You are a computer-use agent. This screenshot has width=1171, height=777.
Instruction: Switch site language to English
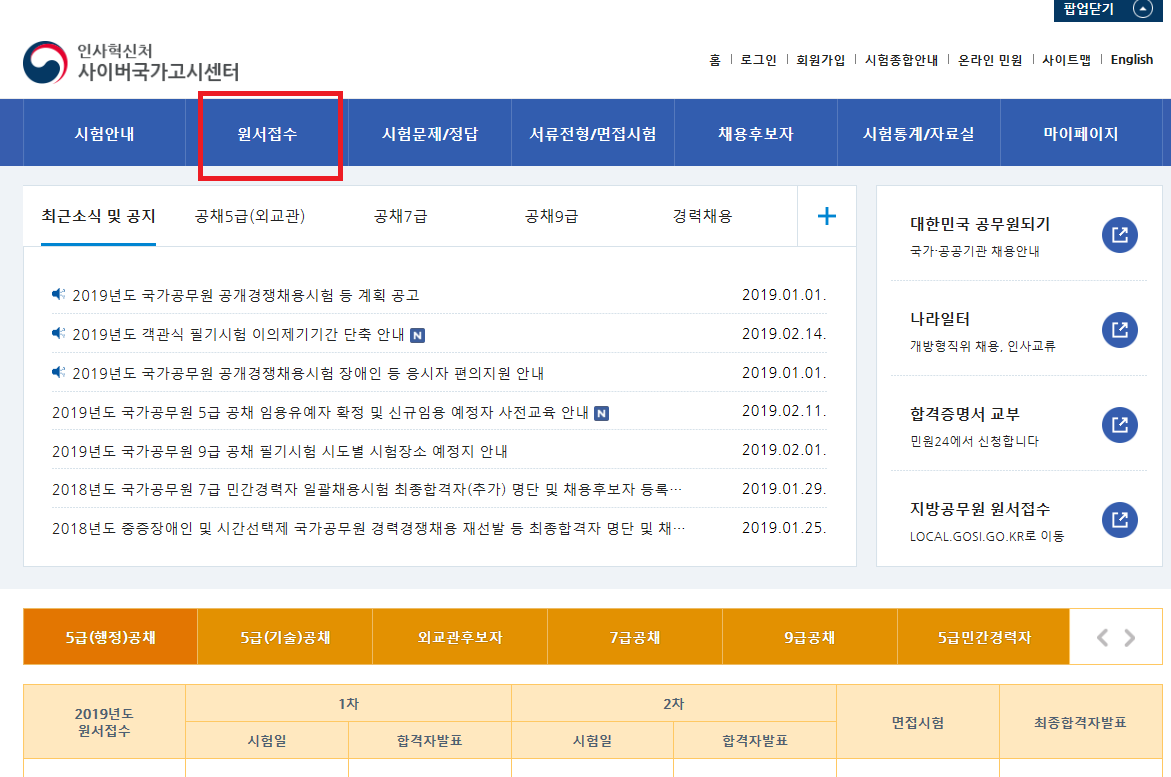click(x=1131, y=60)
